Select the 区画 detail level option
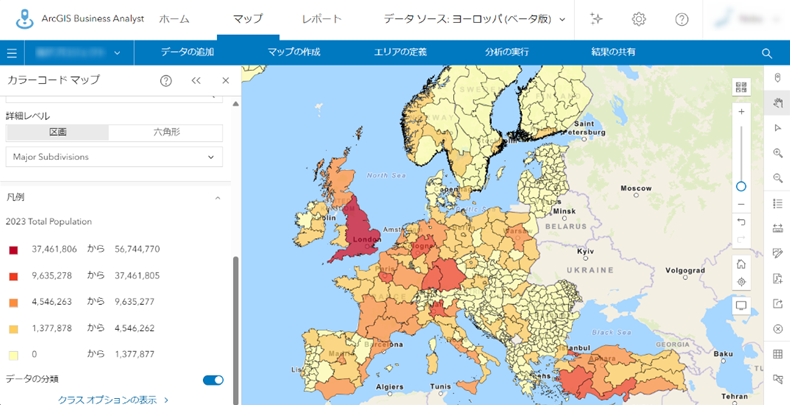The image size is (790, 405). click(57, 132)
